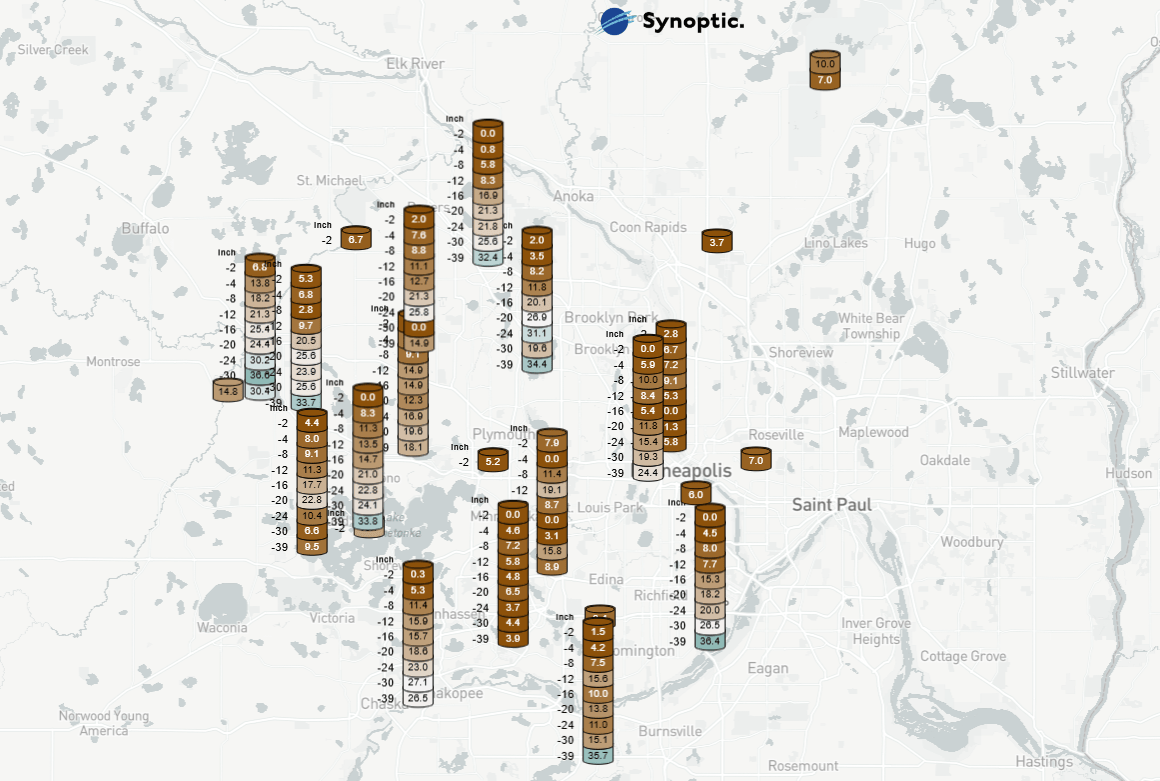The height and width of the screenshot is (781, 1160).
Task: Click the Norwood Young America label
Action: [x=104, y=723]
